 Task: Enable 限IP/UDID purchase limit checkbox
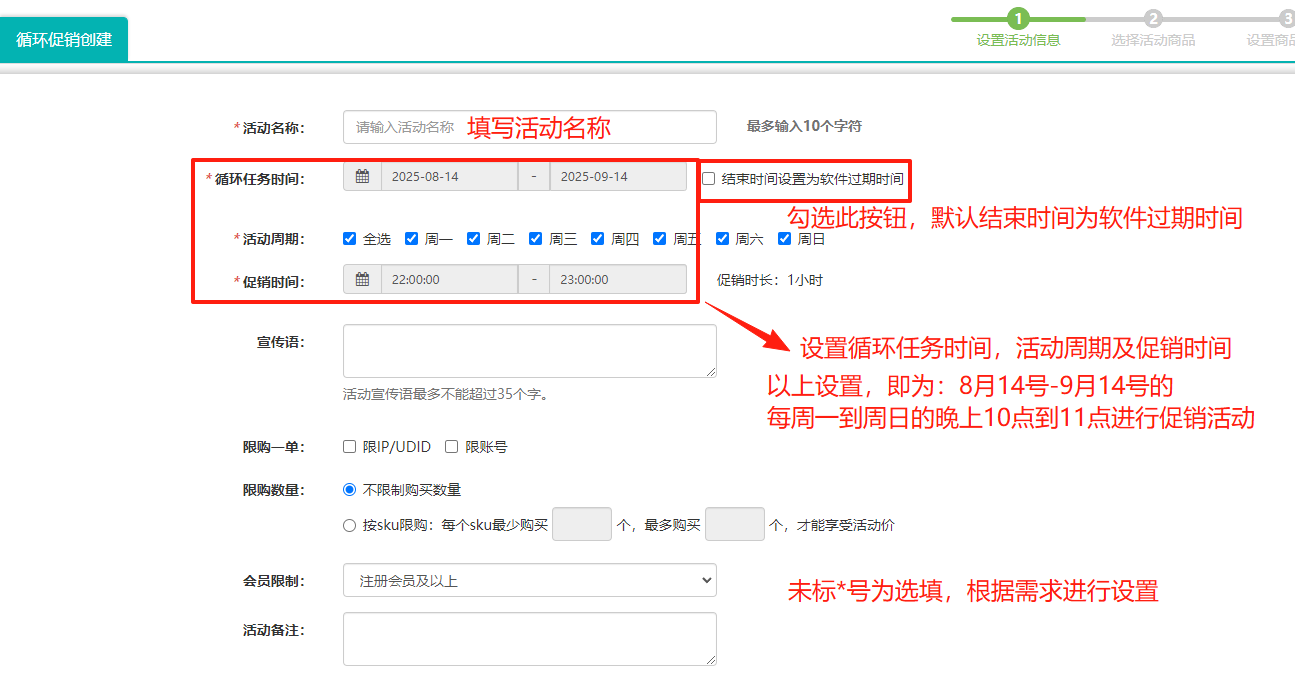pyautogui.click(x=350, y=447)
